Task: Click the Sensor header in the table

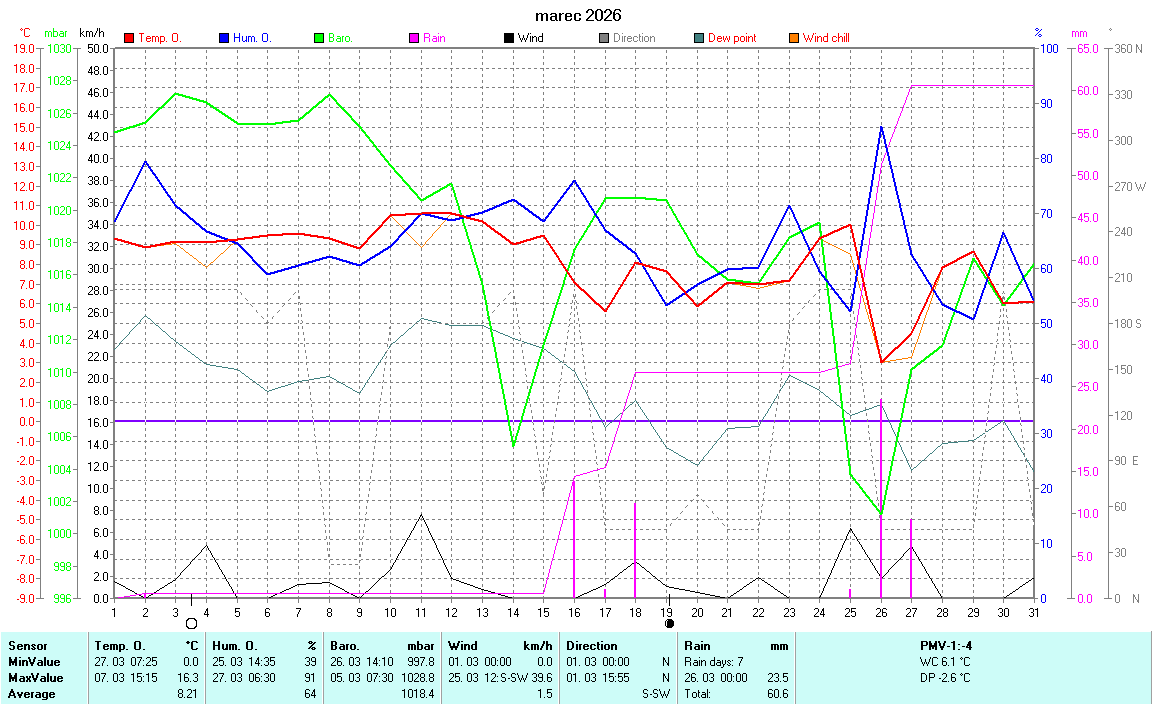Action: point(27,646)
